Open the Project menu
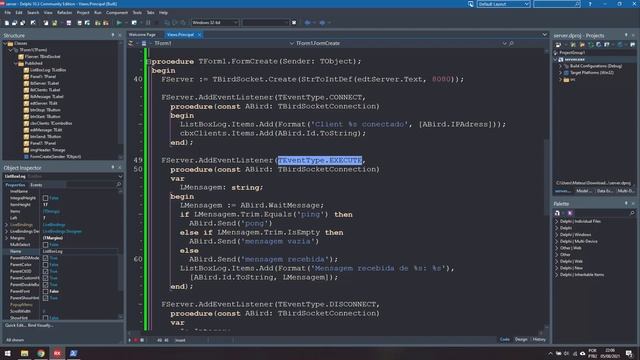The width and height of the screenshot is (640, 360). (x=83, y=13)
